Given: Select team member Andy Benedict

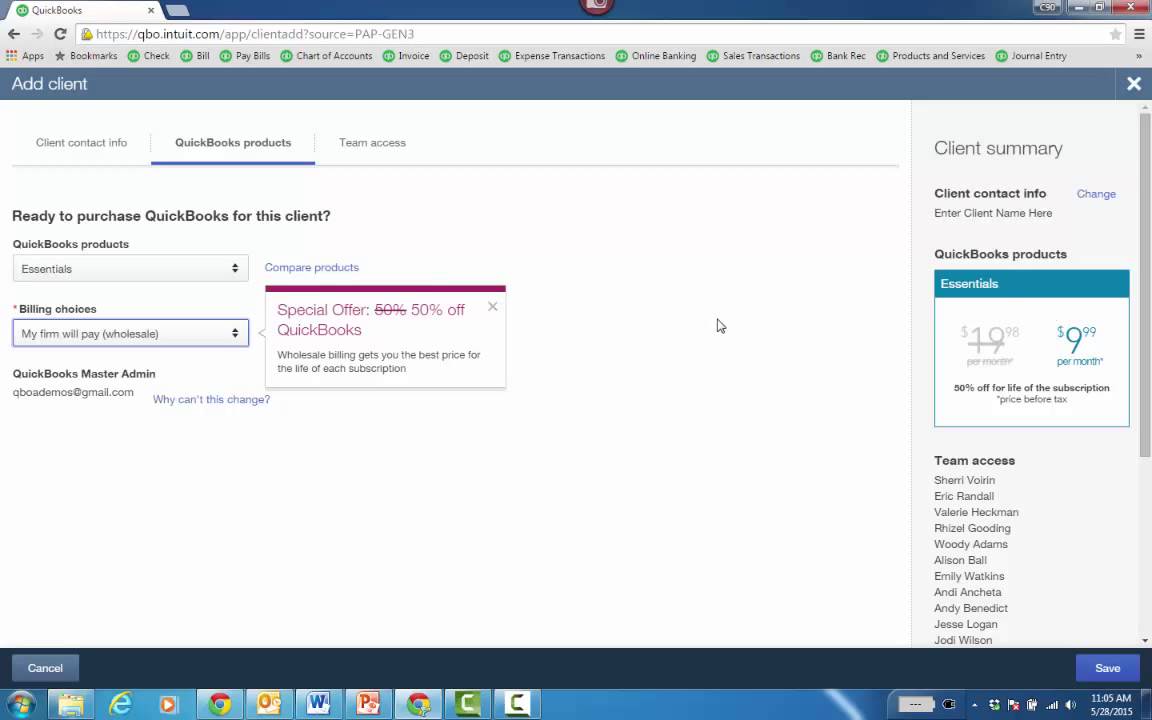Looking at the screenshot, I should [x=971, y=608].
